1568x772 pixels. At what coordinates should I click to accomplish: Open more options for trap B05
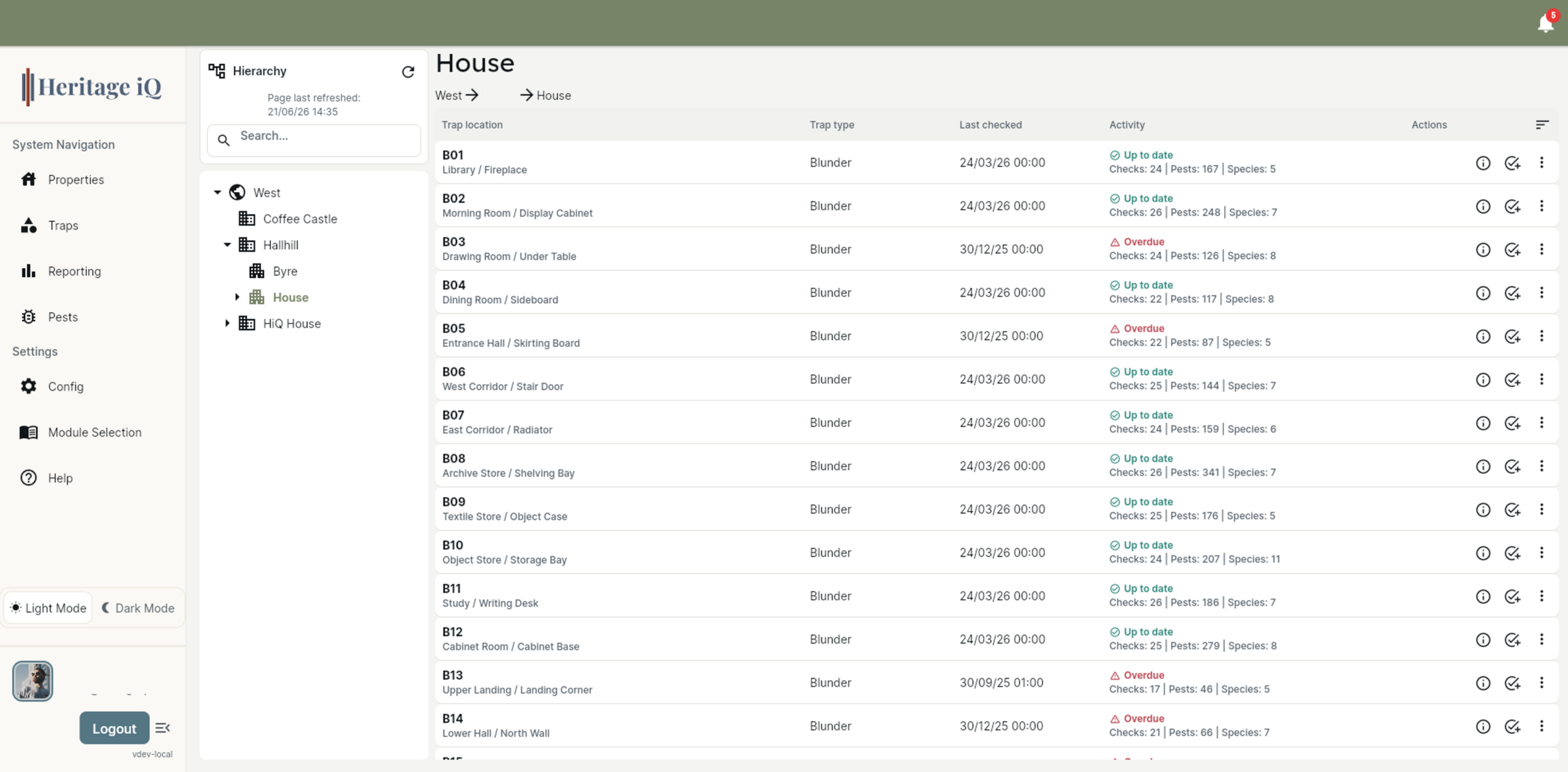[1542, 336]
